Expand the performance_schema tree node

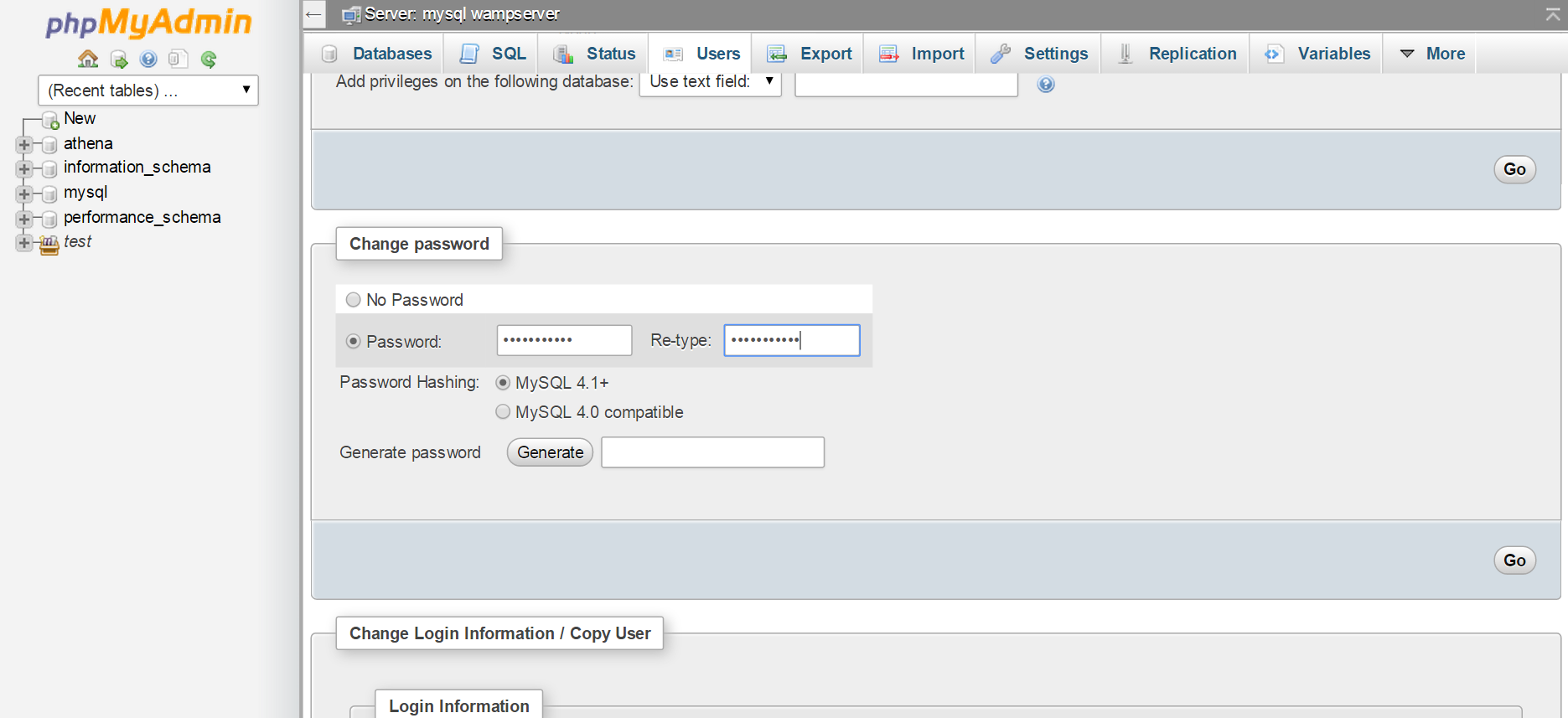pos(24,220)
